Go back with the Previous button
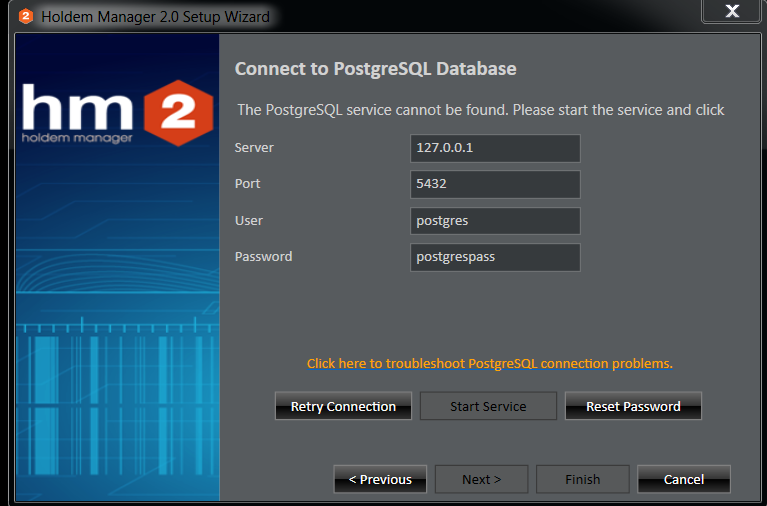The width and height of the screenshot is (767, 506). pos(380,479)
